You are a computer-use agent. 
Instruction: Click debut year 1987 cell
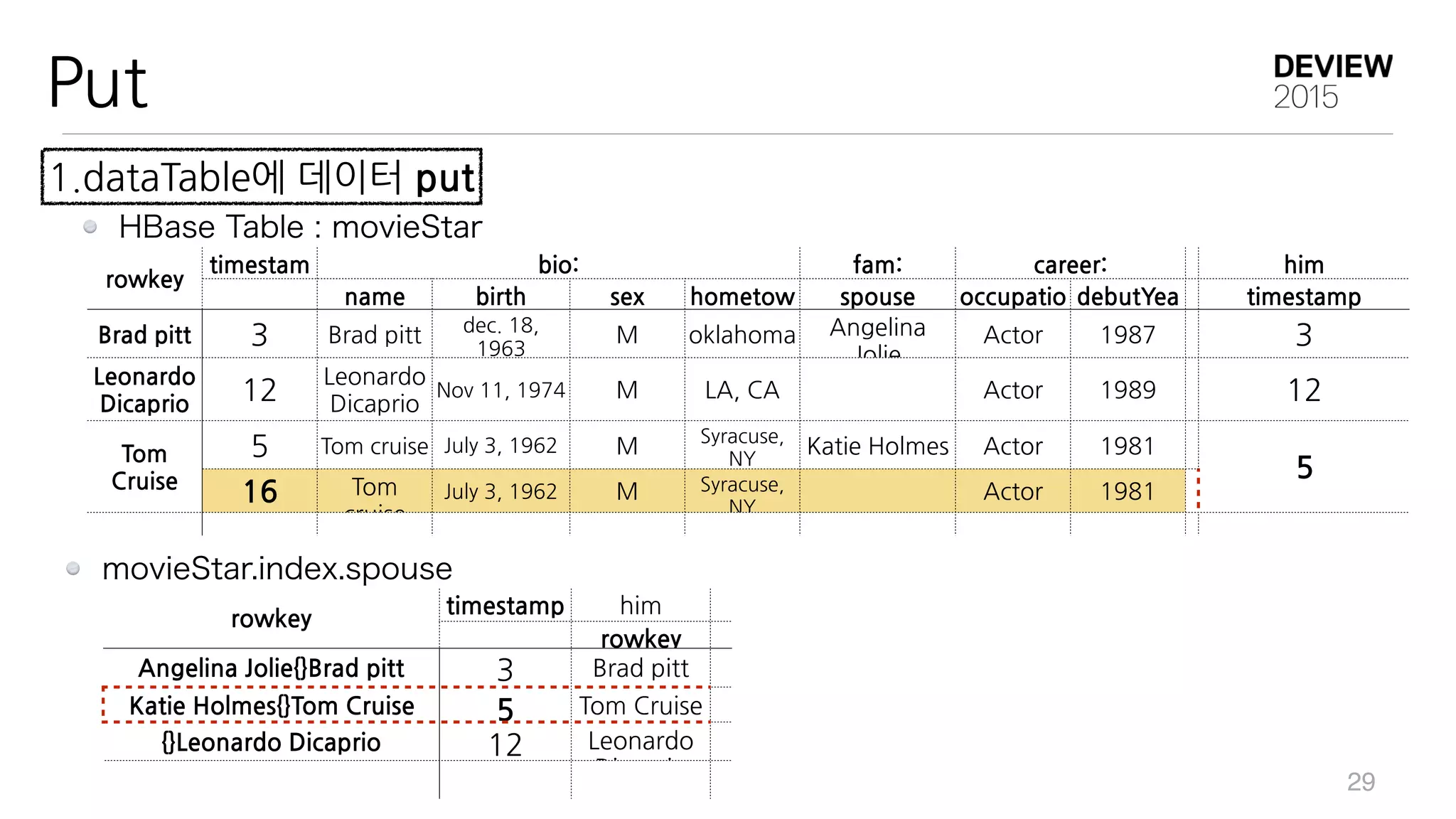(1128, 334)
